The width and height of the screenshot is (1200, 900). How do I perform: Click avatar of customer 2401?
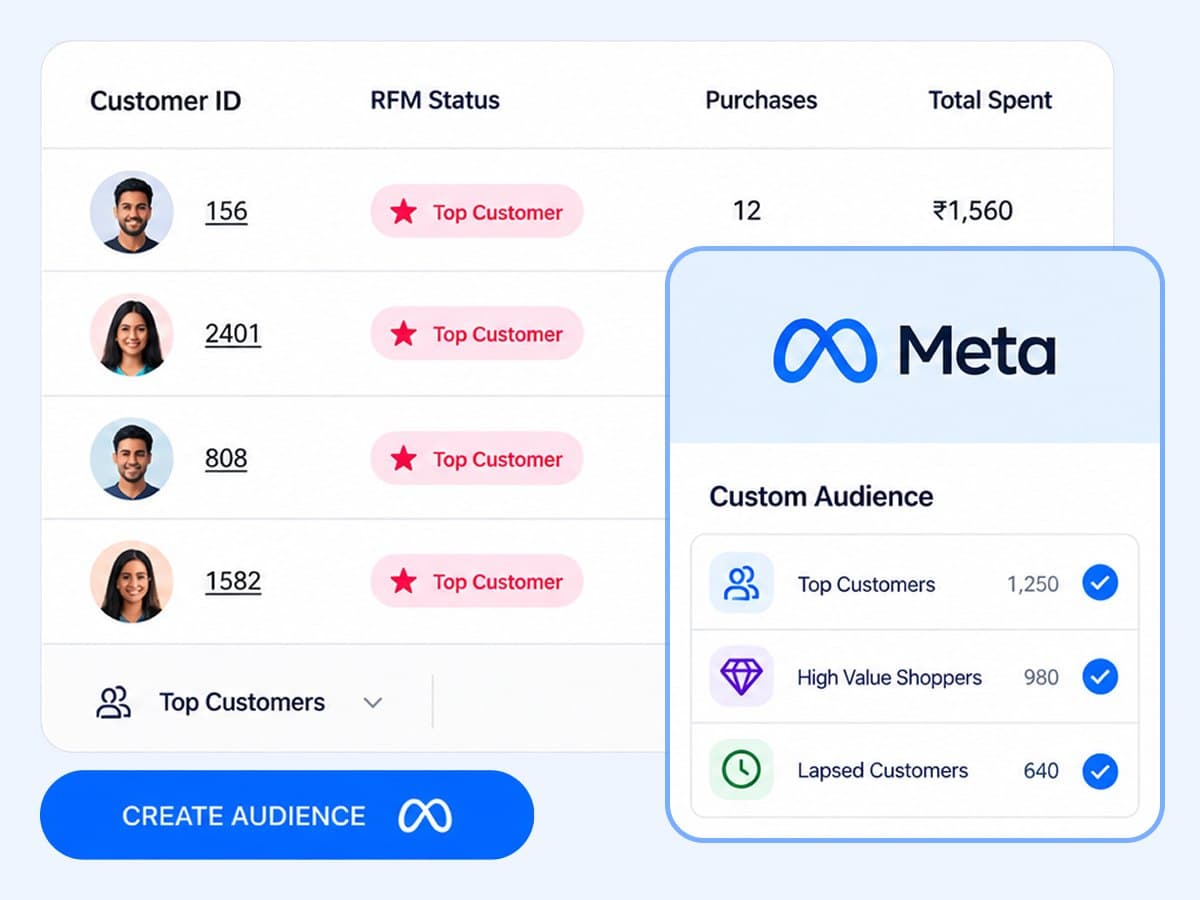[x=131, y=334]
